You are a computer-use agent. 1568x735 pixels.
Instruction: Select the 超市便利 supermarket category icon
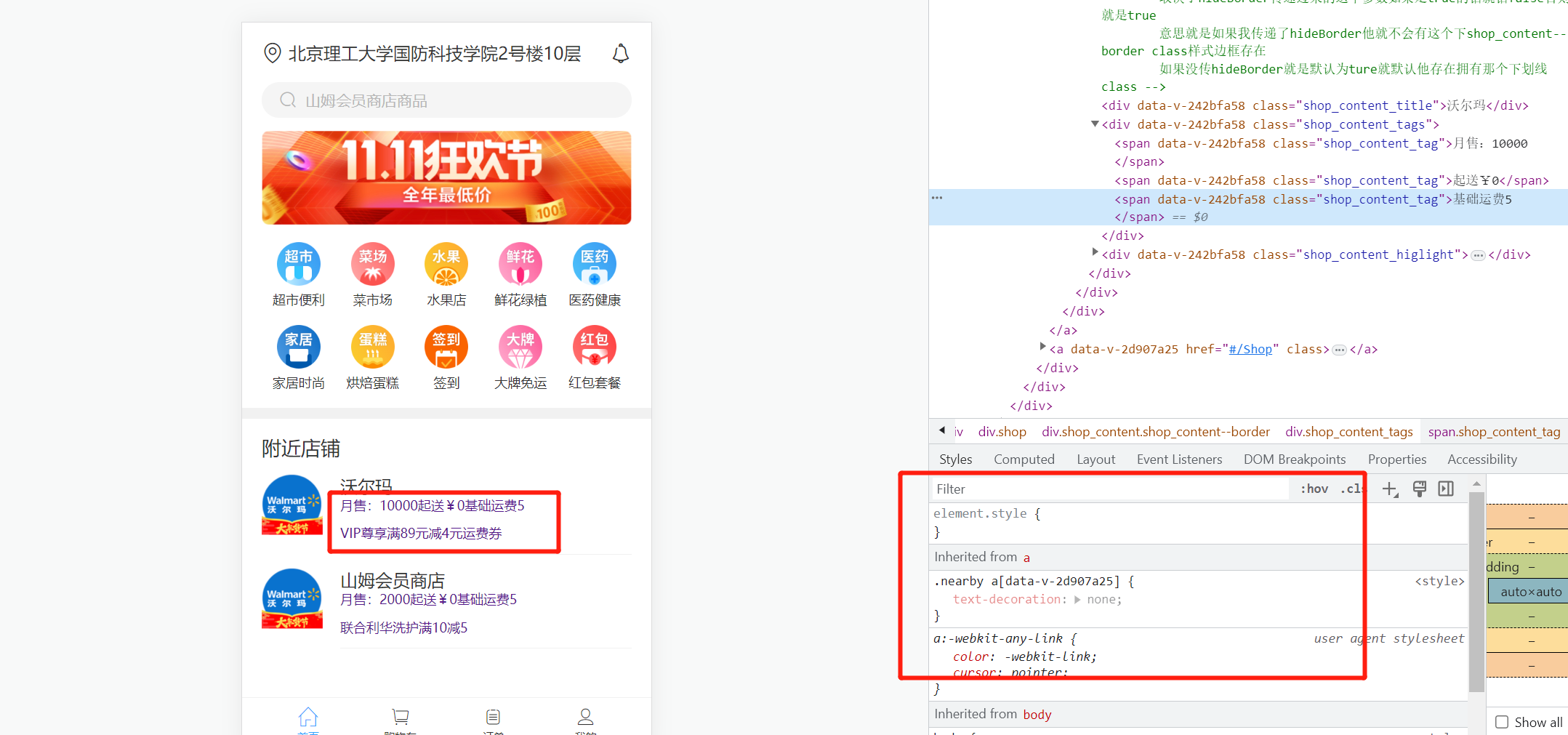(298, 265)
